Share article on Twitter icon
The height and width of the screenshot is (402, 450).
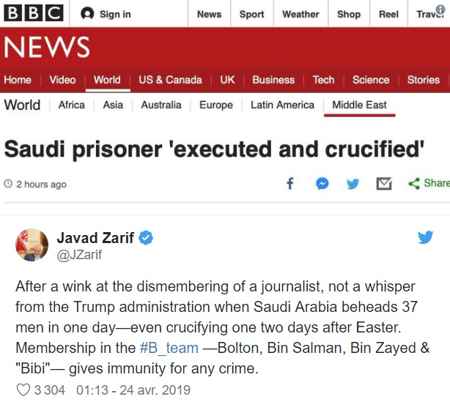click(x=353, y=184)
